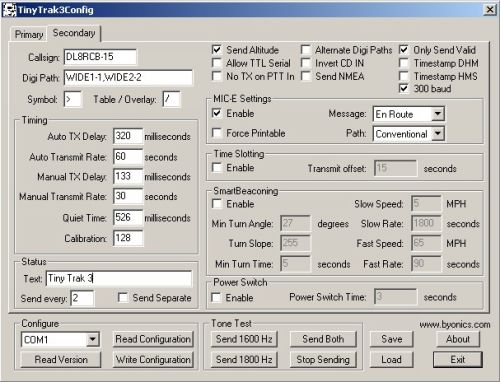Click the Status Text field
This screenshot has height=382, width=500.
coord(119,278)
